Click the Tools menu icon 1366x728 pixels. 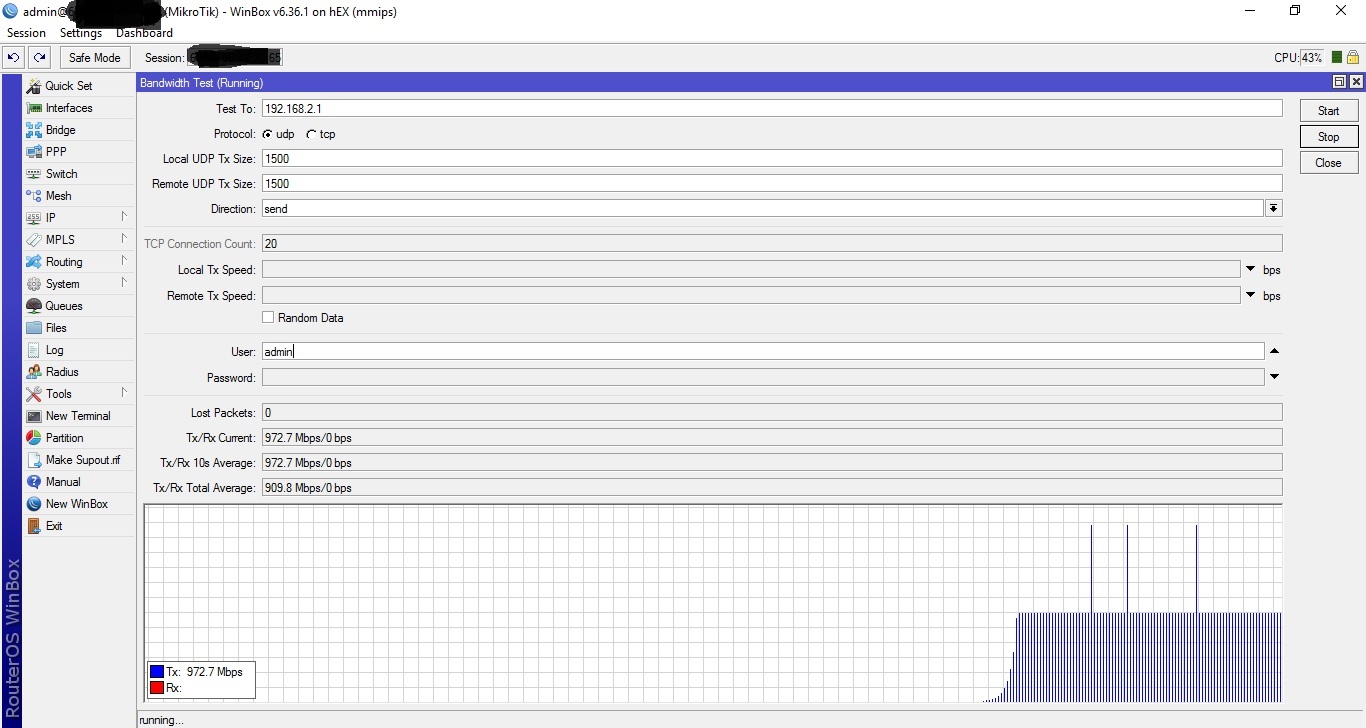click(x=34, y=394)
